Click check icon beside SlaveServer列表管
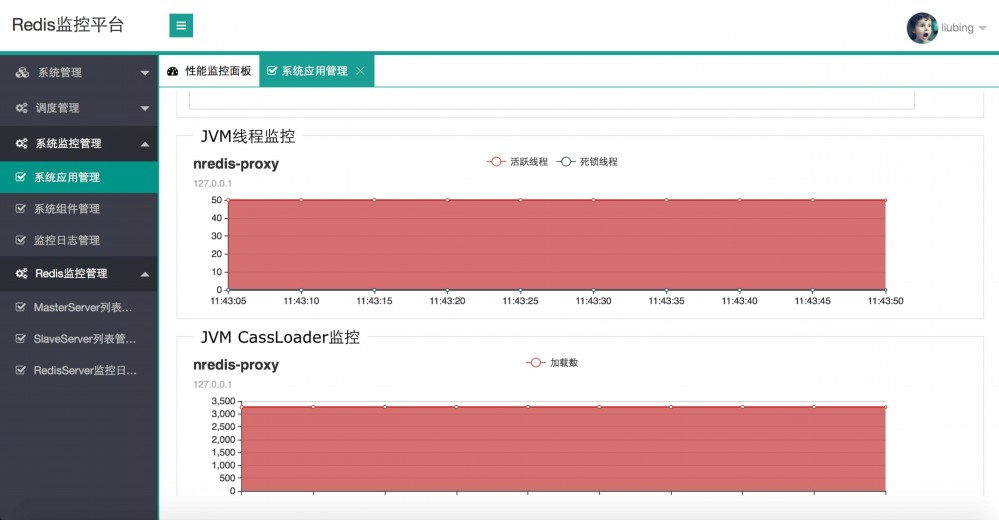999x520 pixels. (x=20, y=339)
